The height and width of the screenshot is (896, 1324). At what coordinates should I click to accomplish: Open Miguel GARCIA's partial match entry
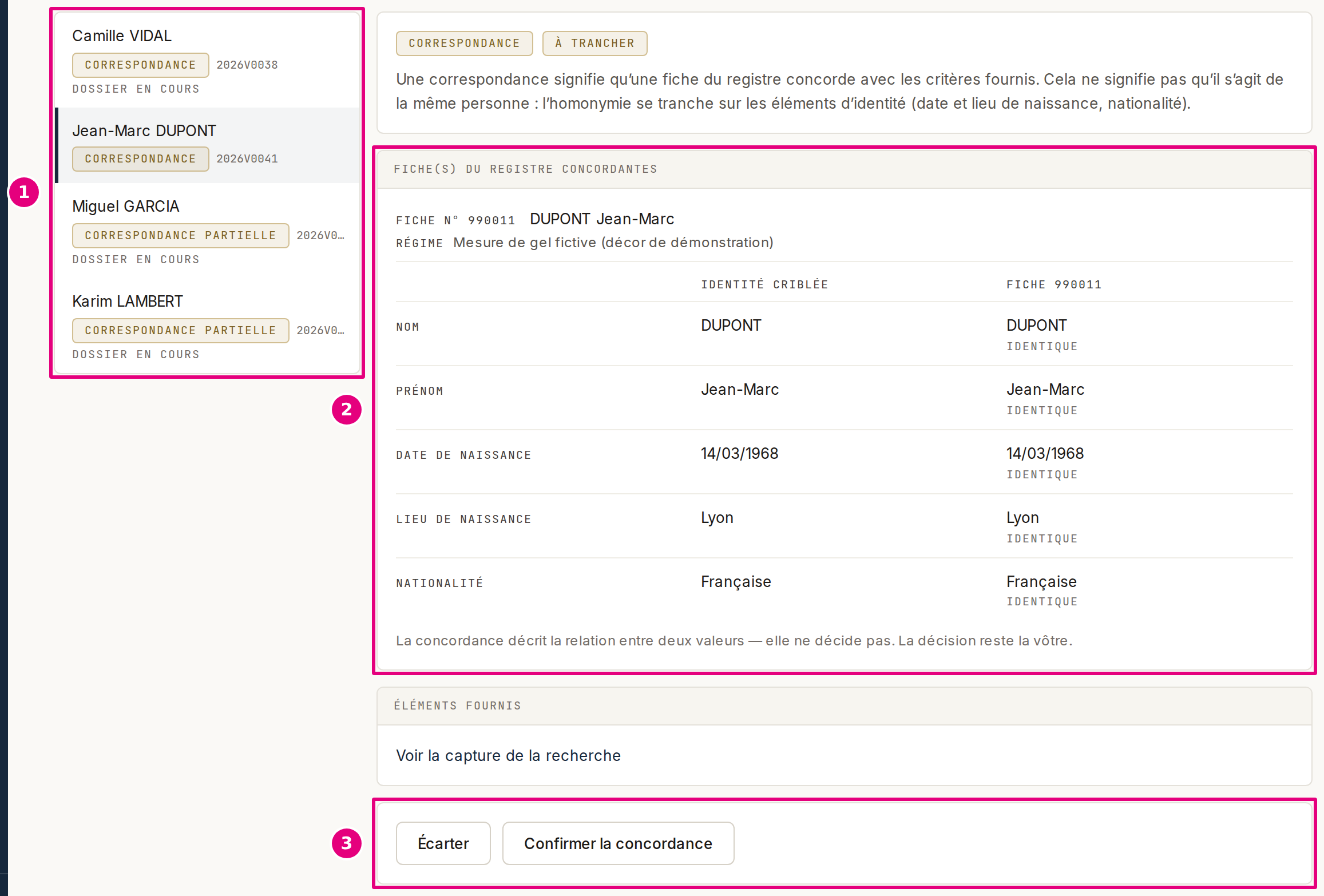(x=207, y=231)
